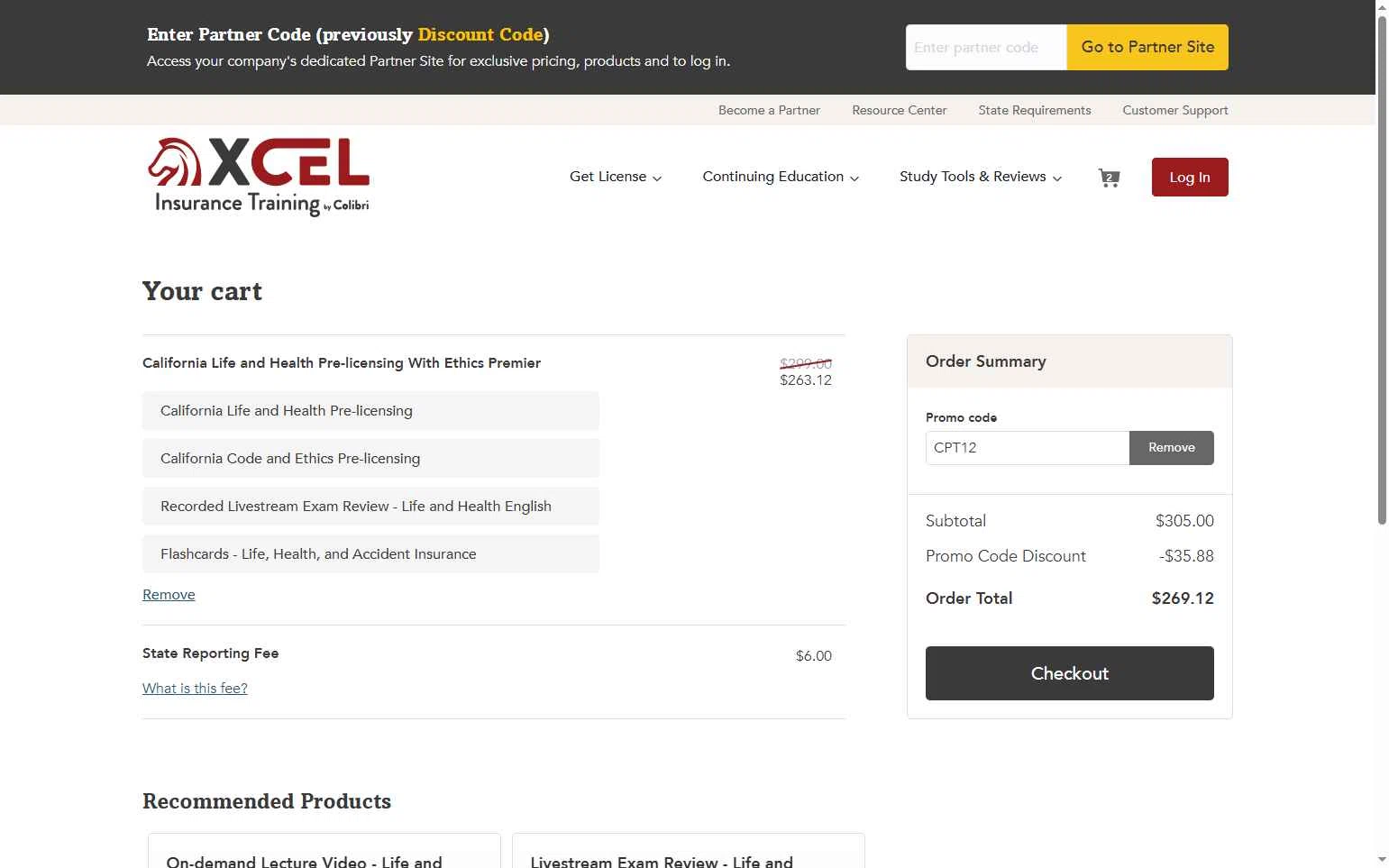
Task: Open the State Requirements link
Action: [1035, 110]
